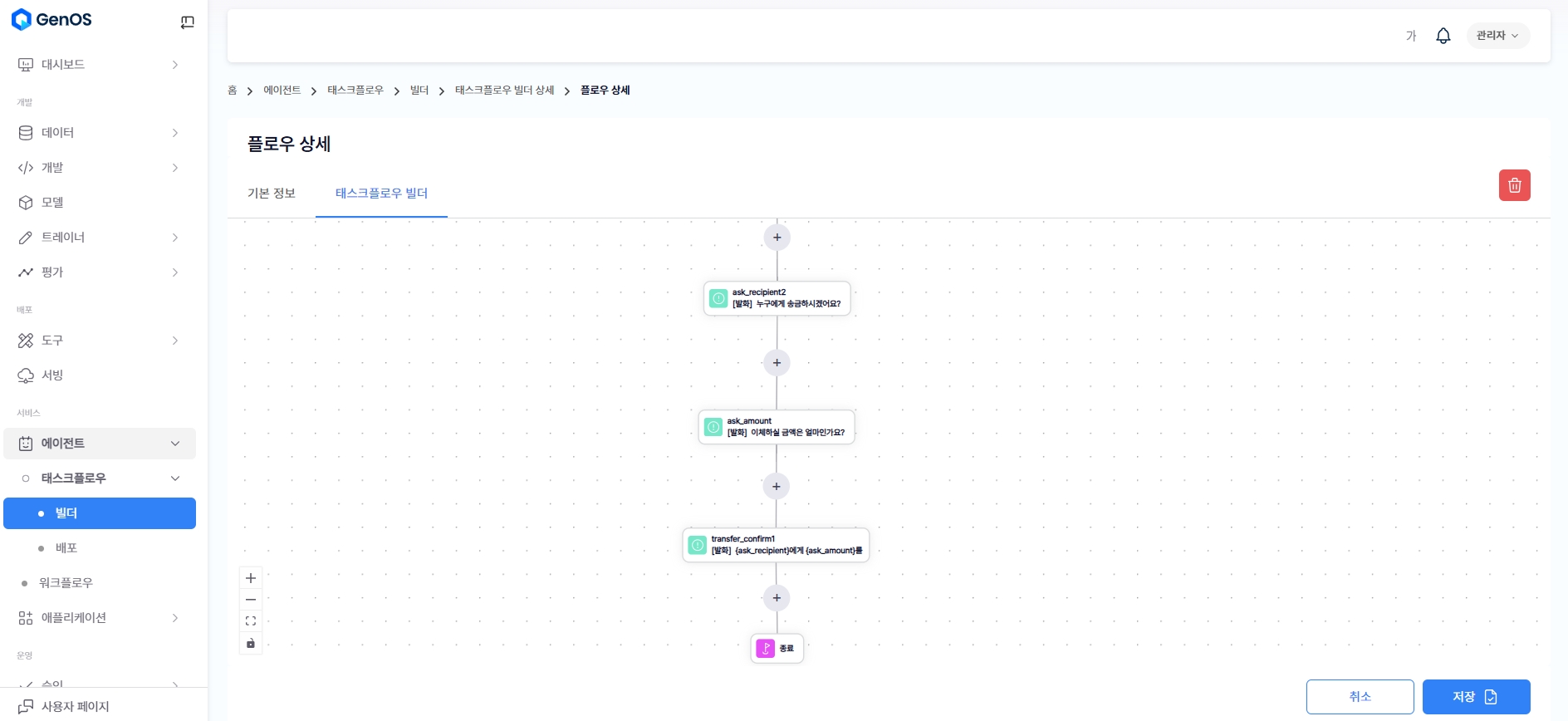Toggle canvas lock icon

coord(251,643)
